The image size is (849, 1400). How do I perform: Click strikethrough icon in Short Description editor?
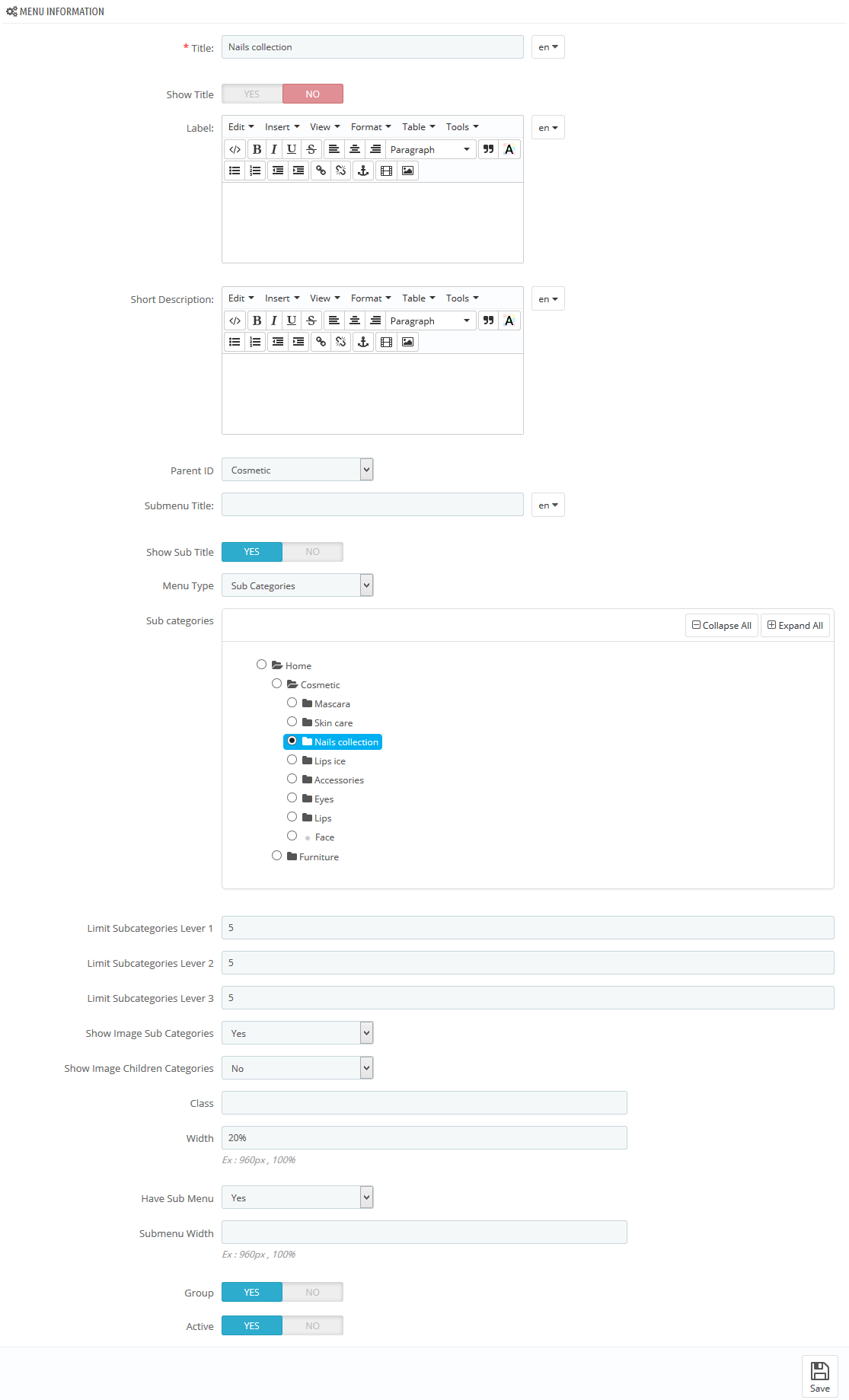point(311,321)
